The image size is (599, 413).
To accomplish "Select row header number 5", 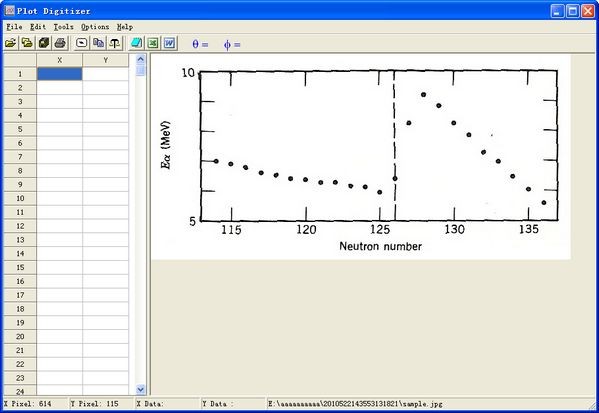I will [x=20, y=129].
